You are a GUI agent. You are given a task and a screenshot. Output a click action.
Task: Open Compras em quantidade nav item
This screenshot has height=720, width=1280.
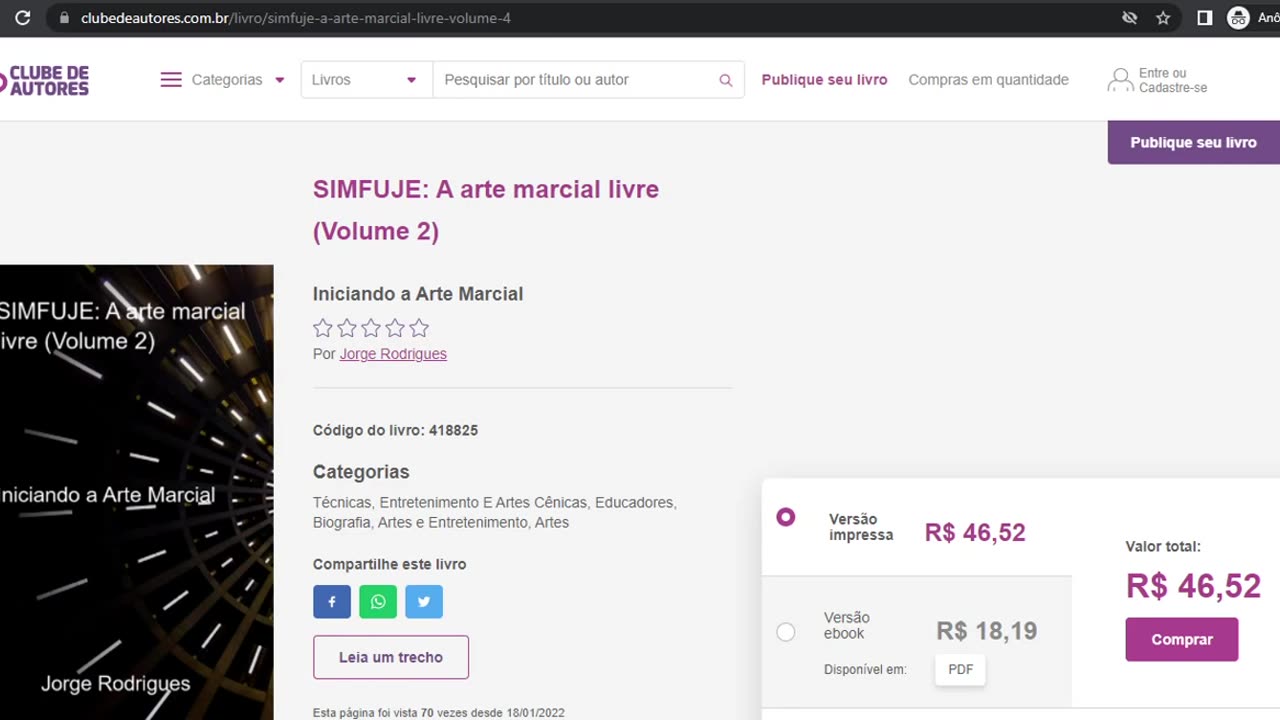[x=988, y=80]
